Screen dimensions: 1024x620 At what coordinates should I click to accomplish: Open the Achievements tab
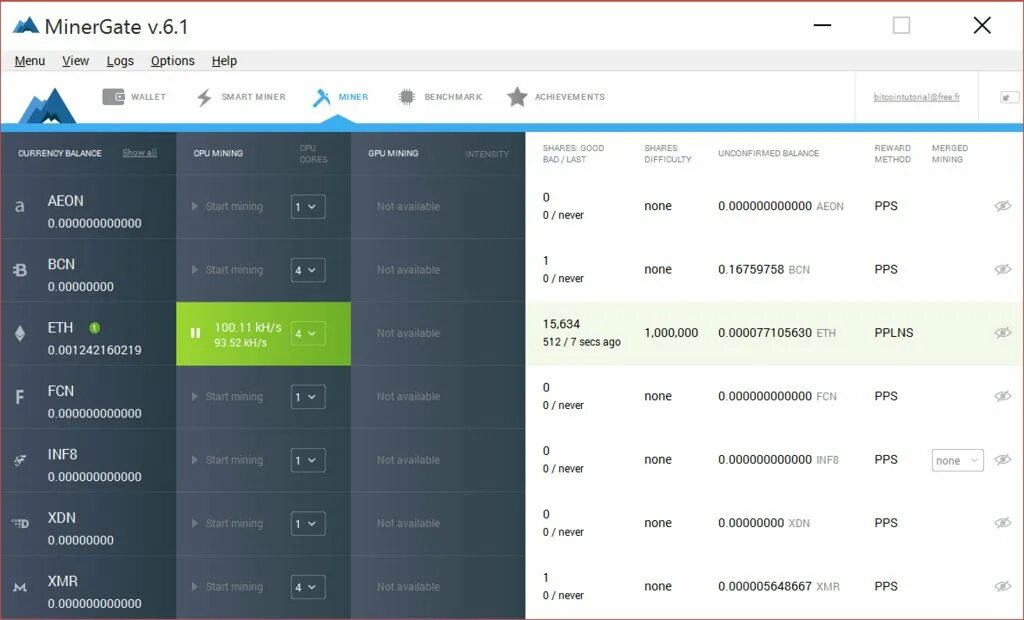tap(556, 97)
